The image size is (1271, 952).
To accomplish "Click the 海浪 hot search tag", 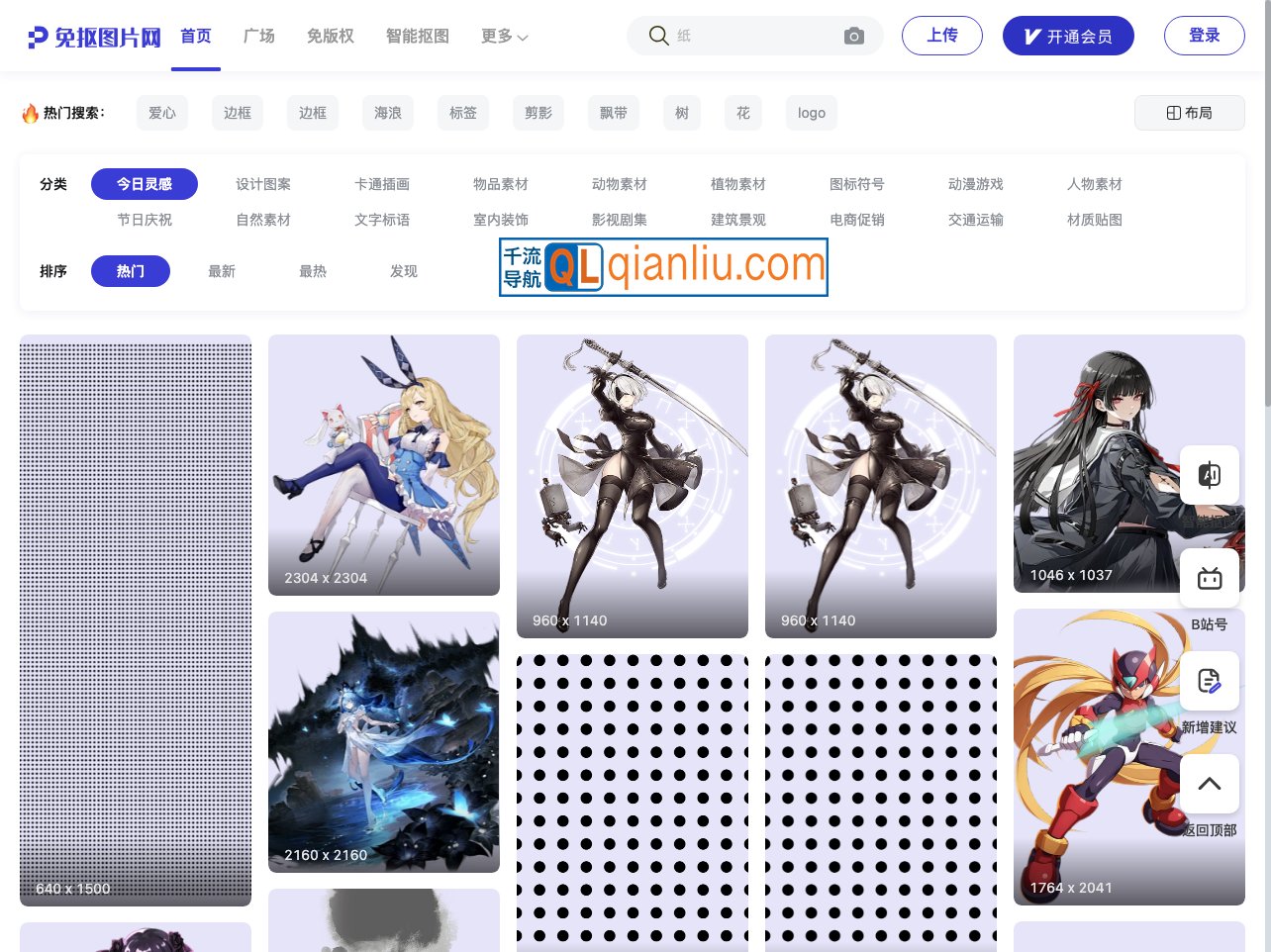I will point(387,113).
